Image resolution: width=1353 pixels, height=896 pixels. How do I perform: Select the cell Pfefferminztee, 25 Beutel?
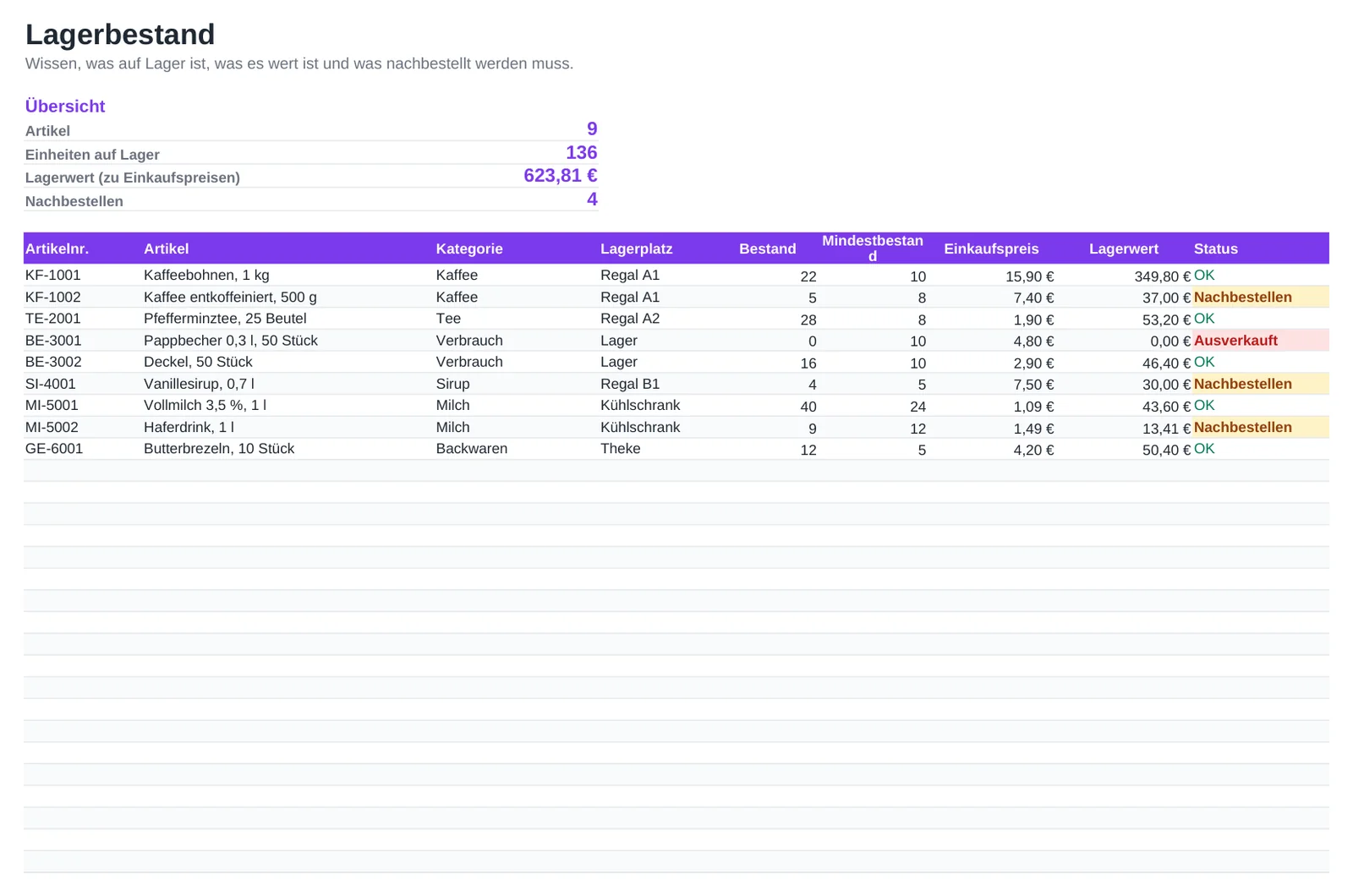pos(225,319)
